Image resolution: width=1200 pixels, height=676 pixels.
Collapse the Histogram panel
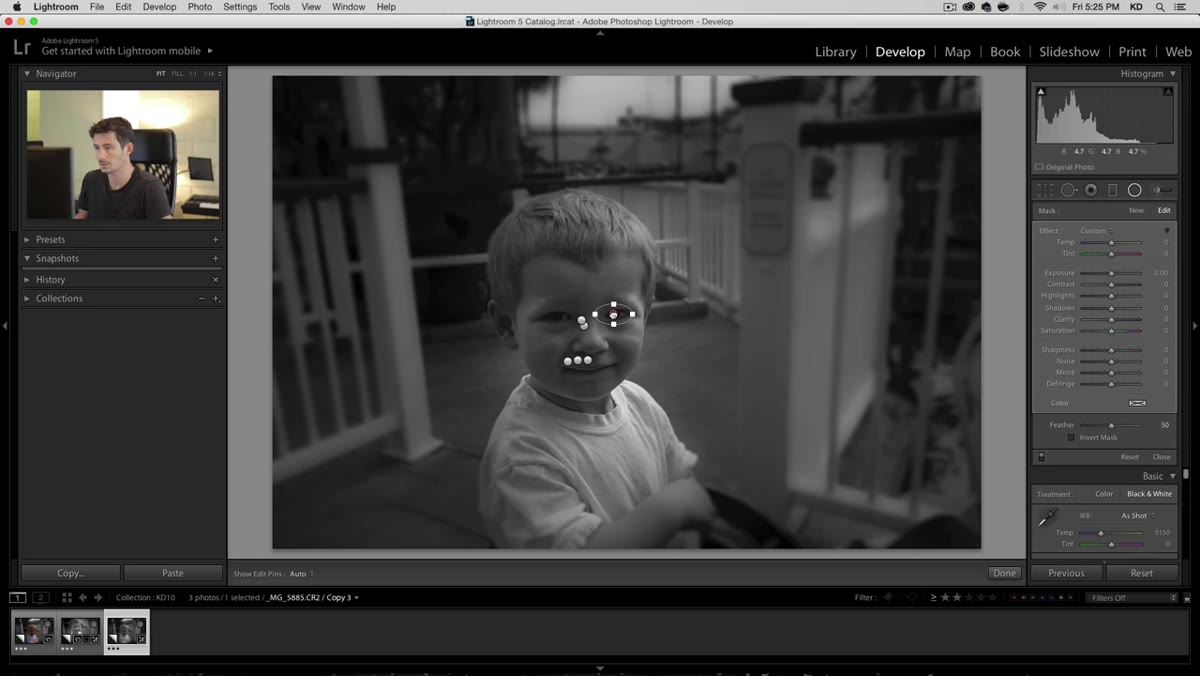tap(1173, 74)
